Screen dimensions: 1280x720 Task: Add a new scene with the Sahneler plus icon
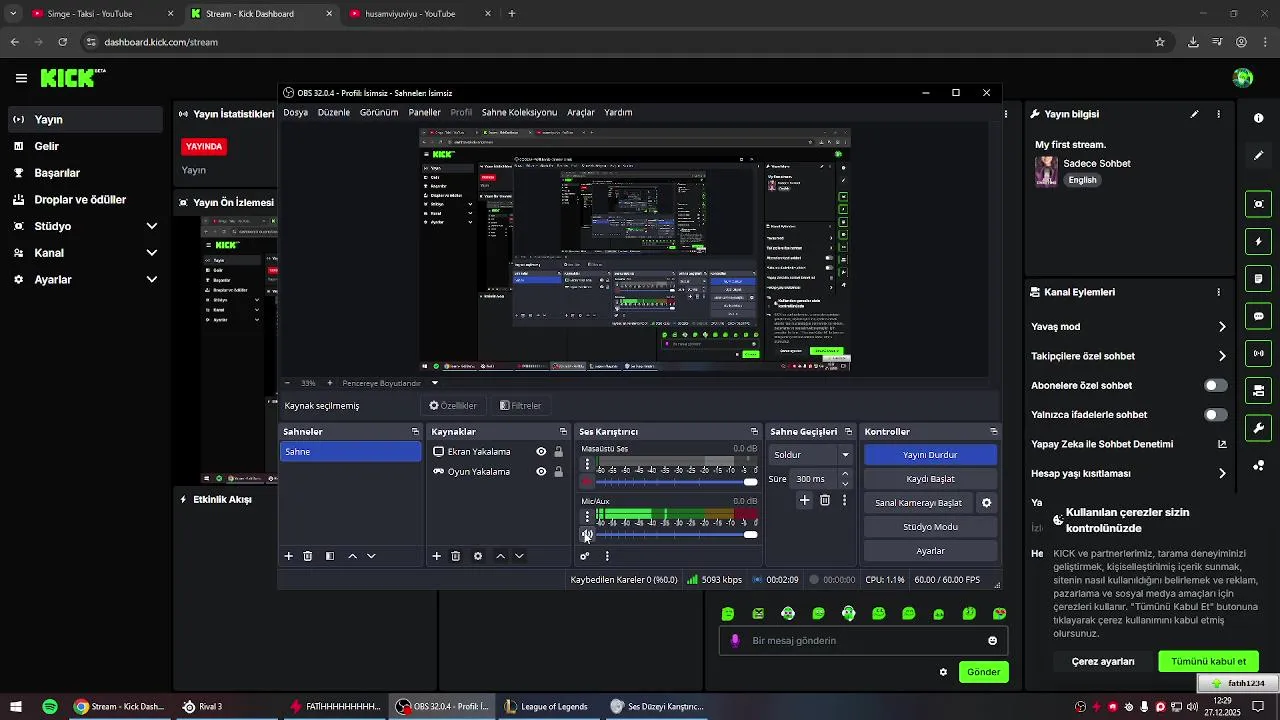(x=289, y=556)
